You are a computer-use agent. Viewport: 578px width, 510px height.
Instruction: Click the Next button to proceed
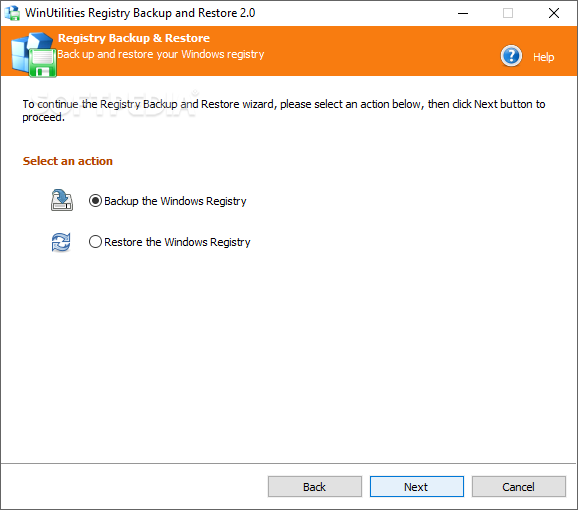tap(417, 486)
